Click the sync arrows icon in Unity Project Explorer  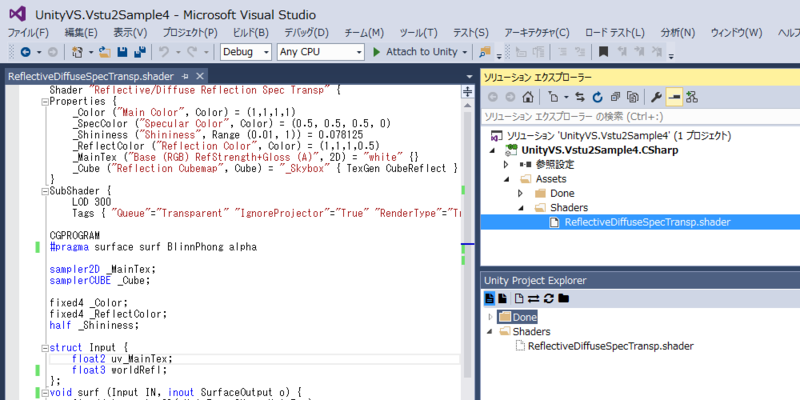(534, 298)
